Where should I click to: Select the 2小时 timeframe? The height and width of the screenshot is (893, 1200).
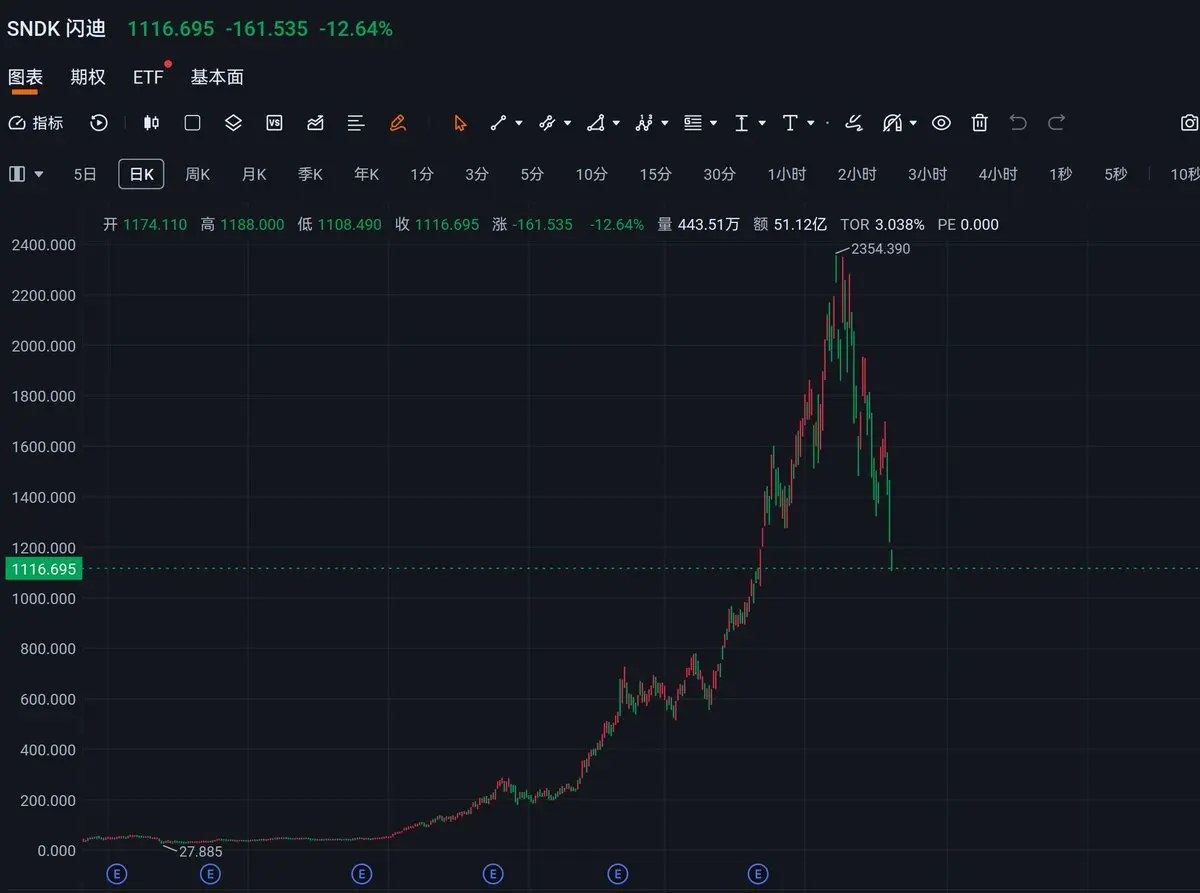point(857,174)
